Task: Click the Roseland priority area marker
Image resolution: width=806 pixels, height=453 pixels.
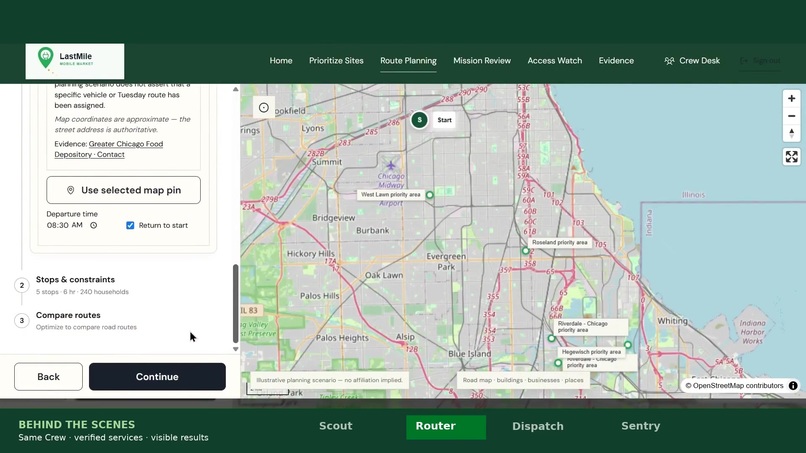Action: [525, 251]
